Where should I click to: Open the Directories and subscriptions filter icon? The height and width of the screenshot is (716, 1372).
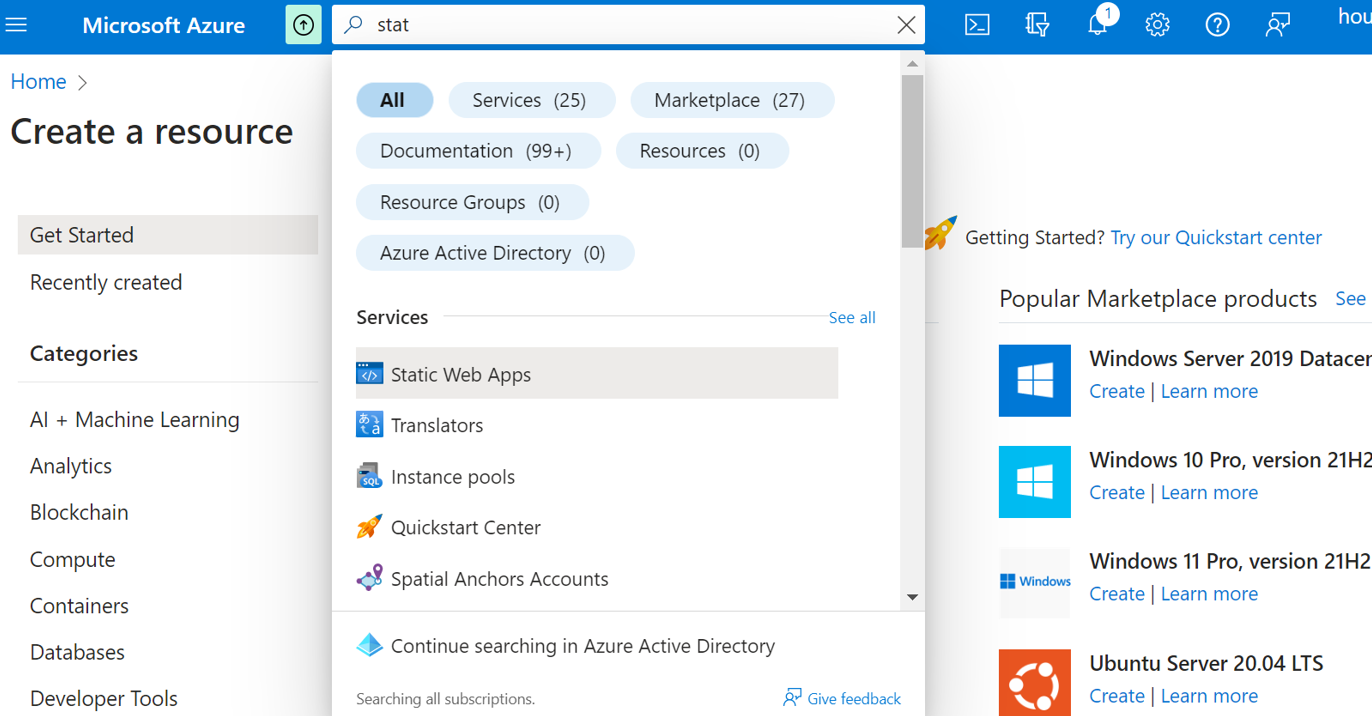pos(1037,25)
